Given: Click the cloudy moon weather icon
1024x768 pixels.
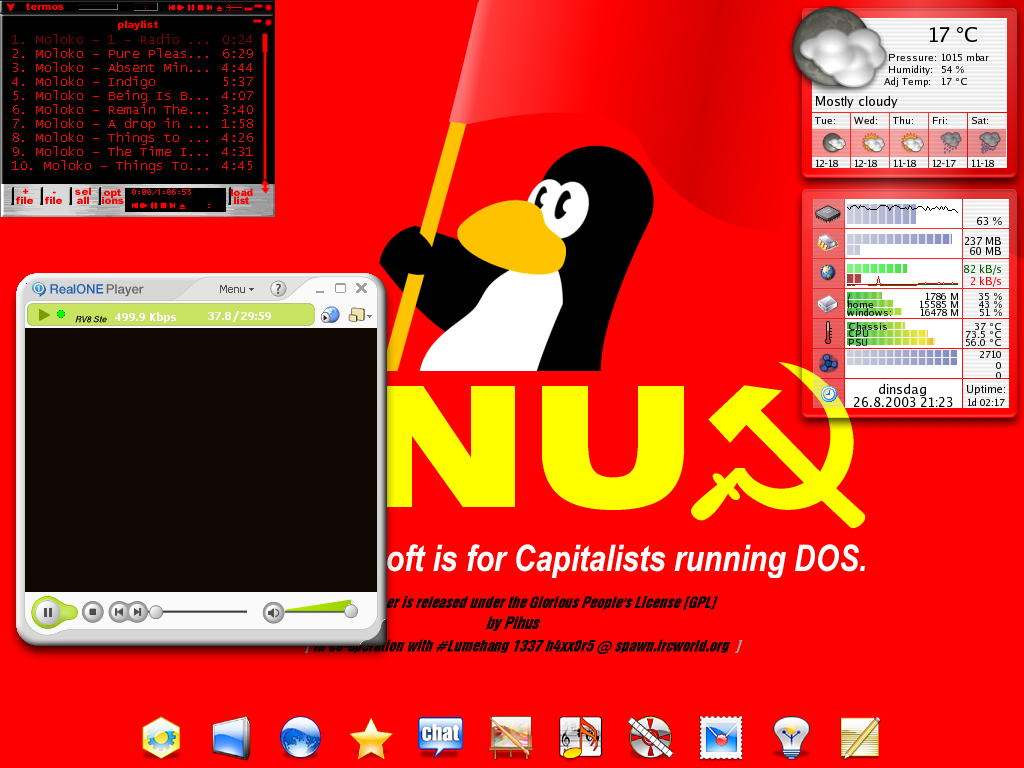Looking at the screenshot, I should pyautogui.click(x=837, y=48).
